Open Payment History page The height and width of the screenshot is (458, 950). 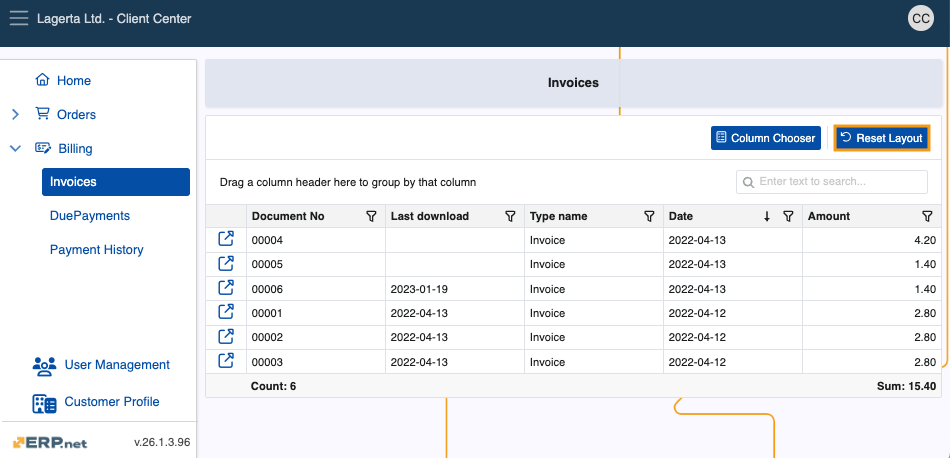(96, 250)
